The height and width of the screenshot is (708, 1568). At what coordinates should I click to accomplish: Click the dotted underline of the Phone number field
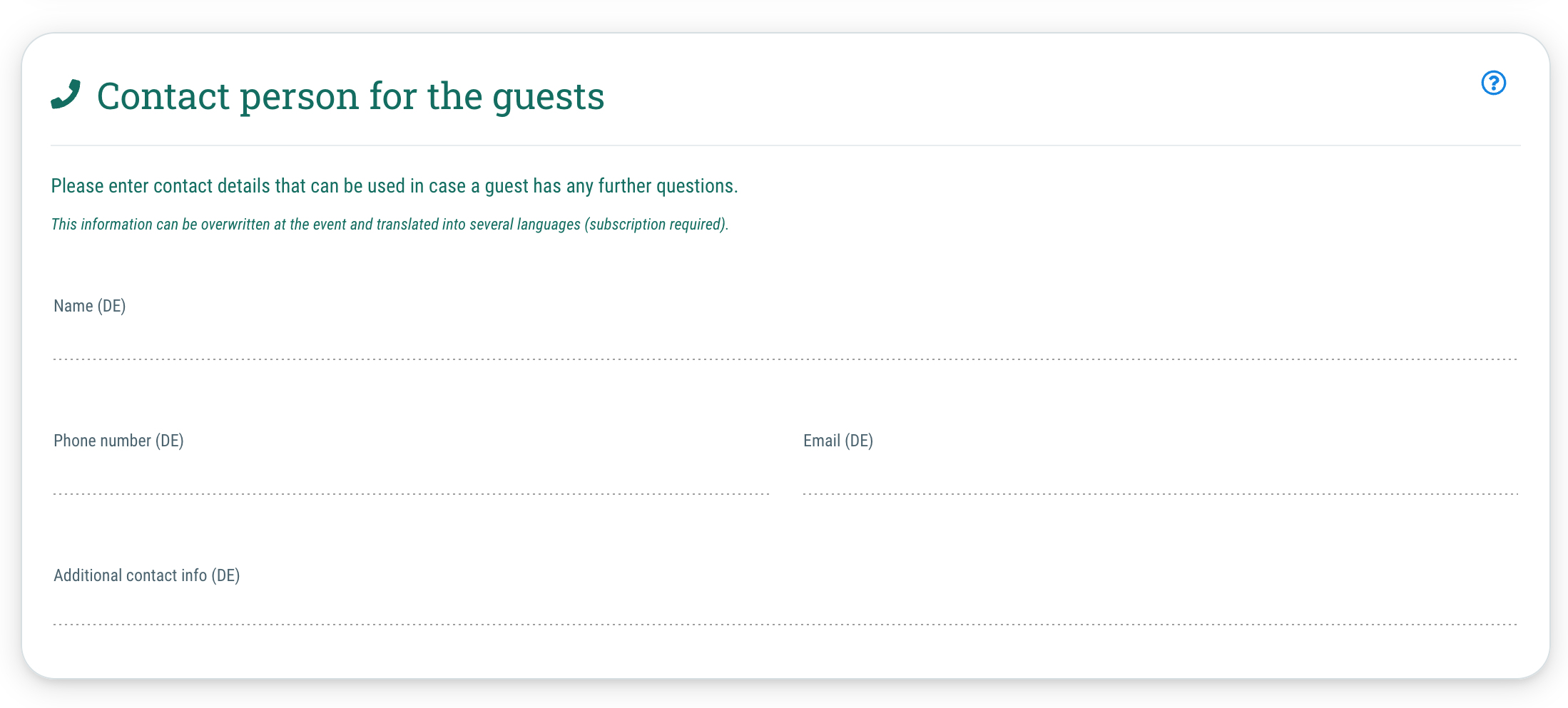click(411, 494)
